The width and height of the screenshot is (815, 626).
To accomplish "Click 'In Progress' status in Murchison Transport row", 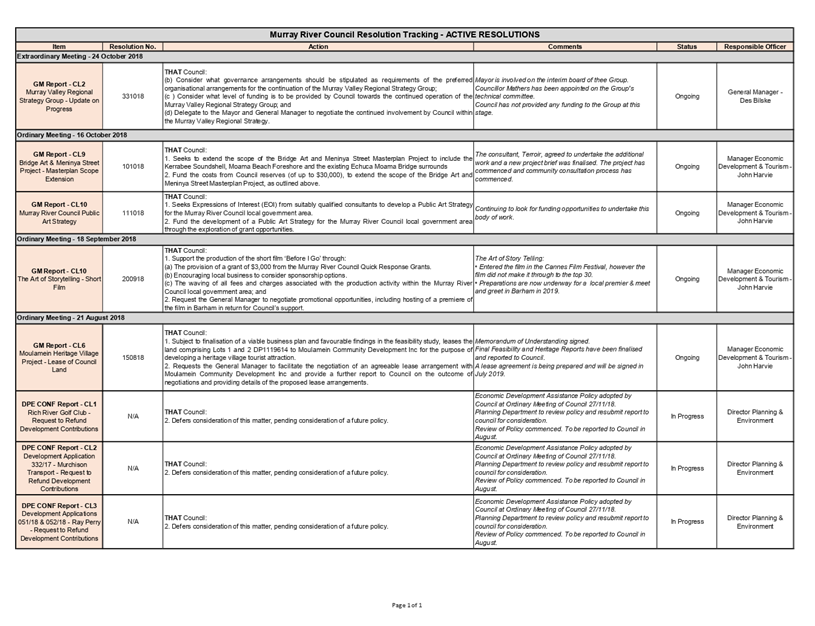I will [687, 468].
